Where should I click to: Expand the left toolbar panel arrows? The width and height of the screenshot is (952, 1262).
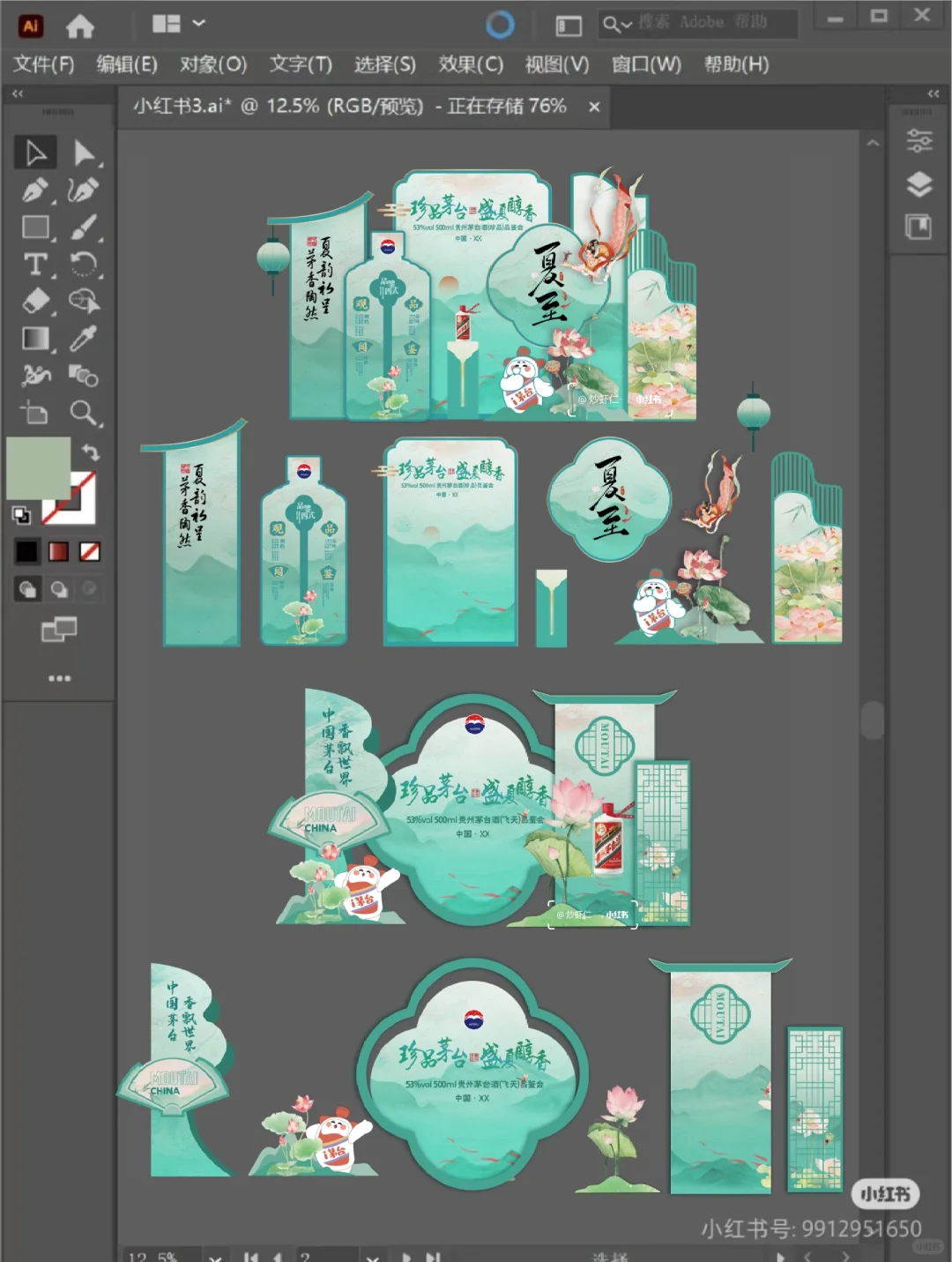click(x=18, y=93)
